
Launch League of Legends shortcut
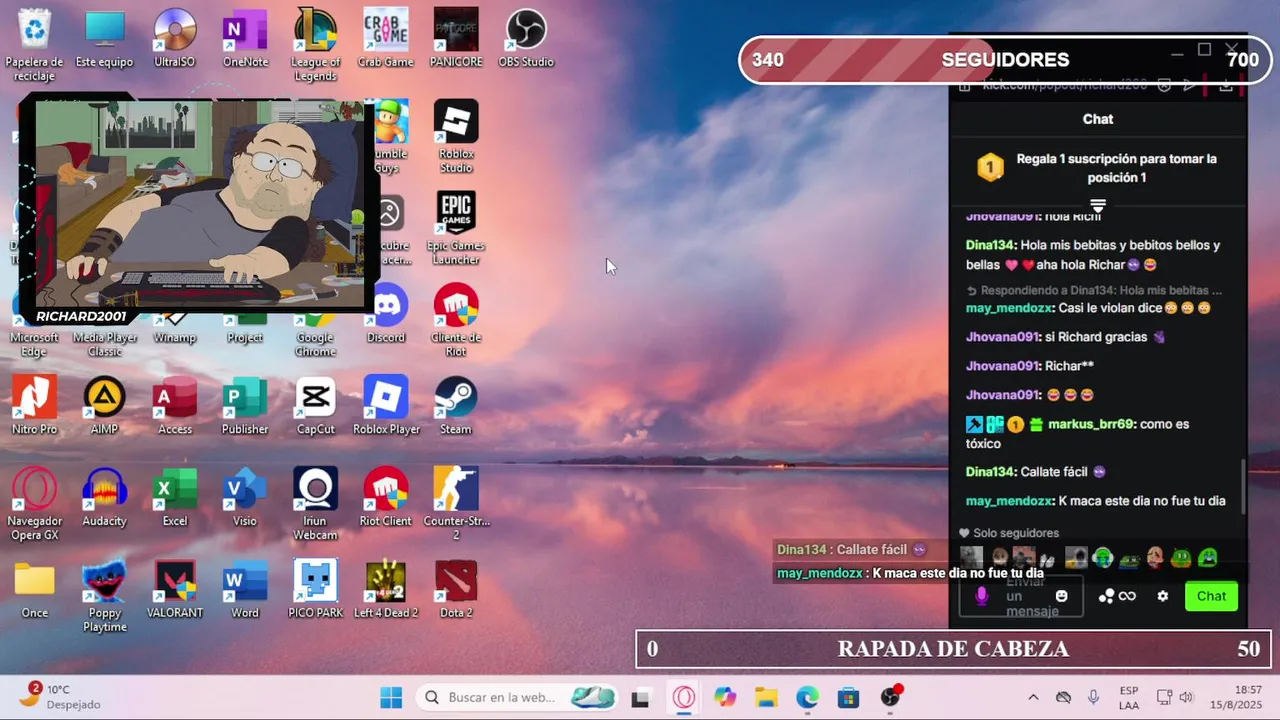click(x=315, y=45)
